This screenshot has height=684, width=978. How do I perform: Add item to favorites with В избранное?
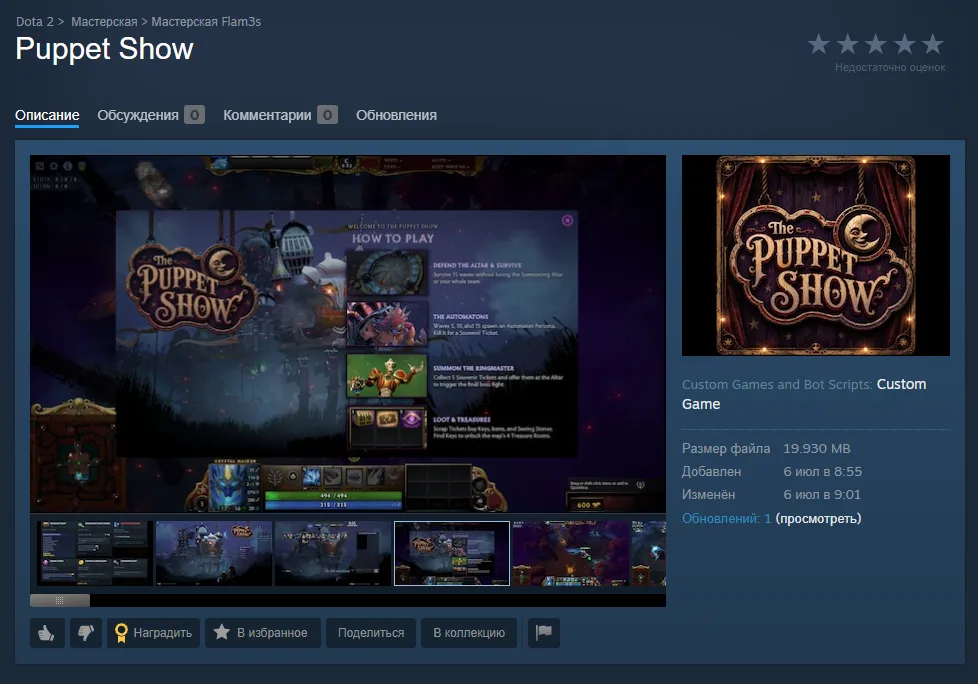263,633
